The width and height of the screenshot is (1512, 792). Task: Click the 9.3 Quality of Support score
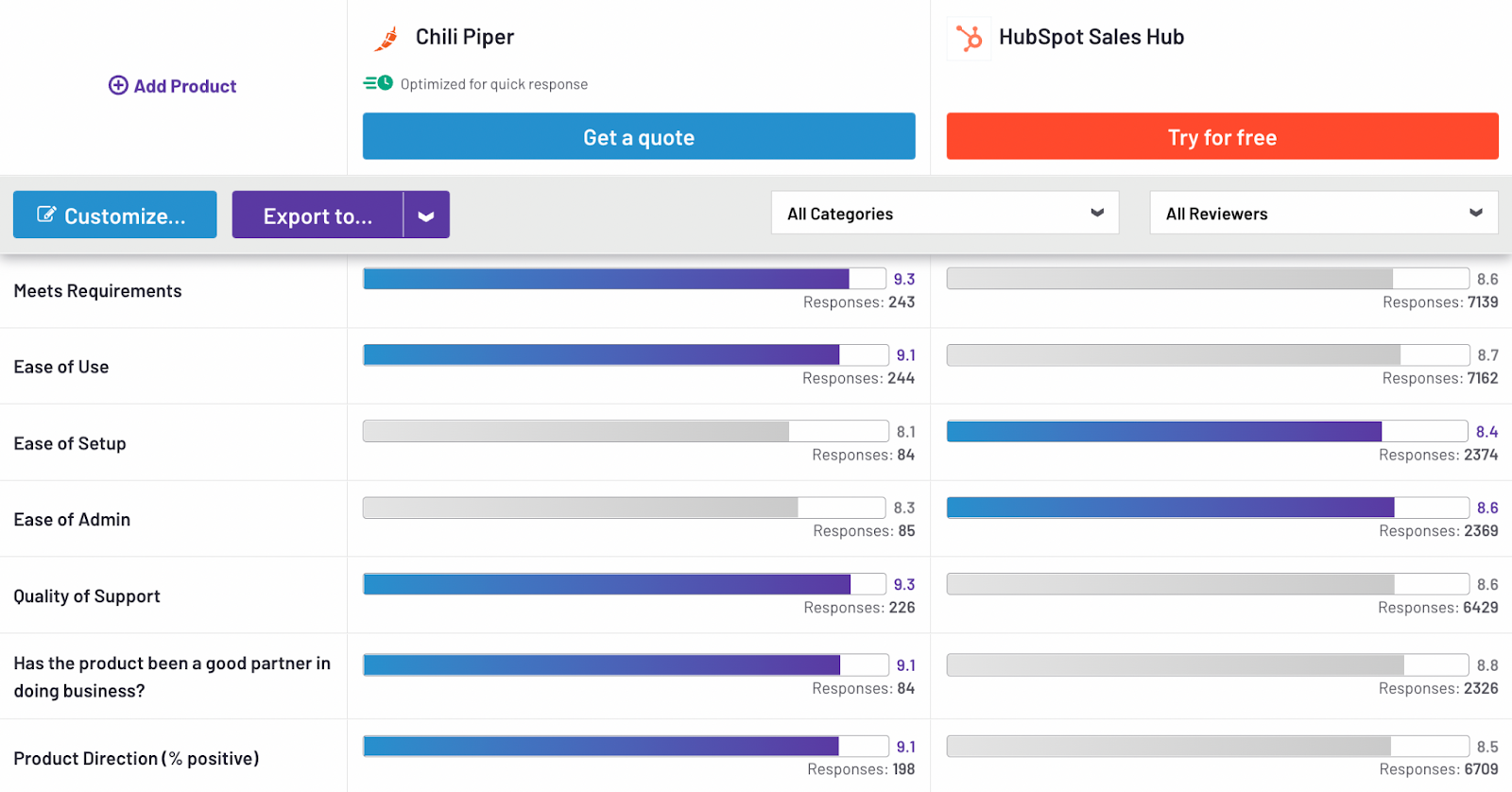click(x=906, y=583)
